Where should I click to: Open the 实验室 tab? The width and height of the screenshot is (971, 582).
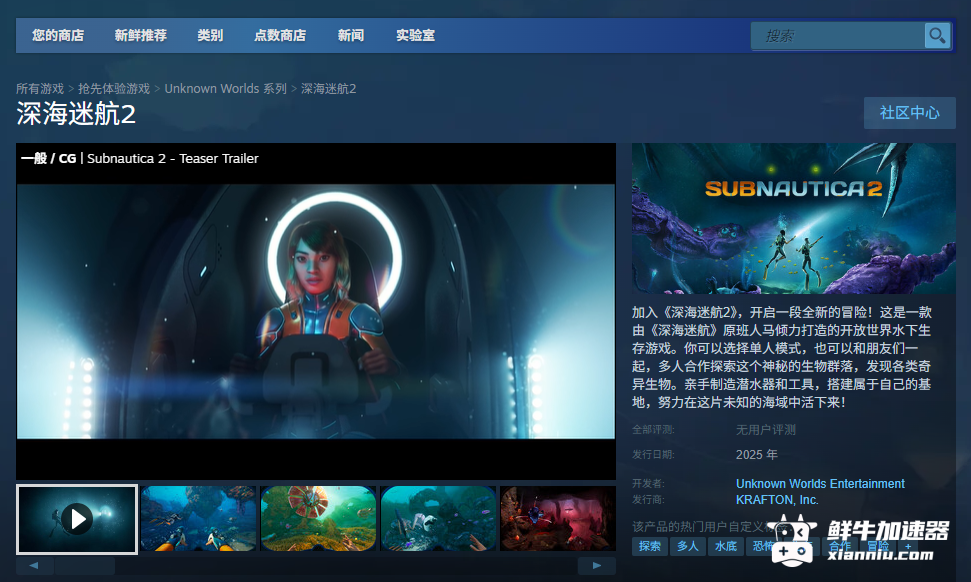[x=416, y=35]
